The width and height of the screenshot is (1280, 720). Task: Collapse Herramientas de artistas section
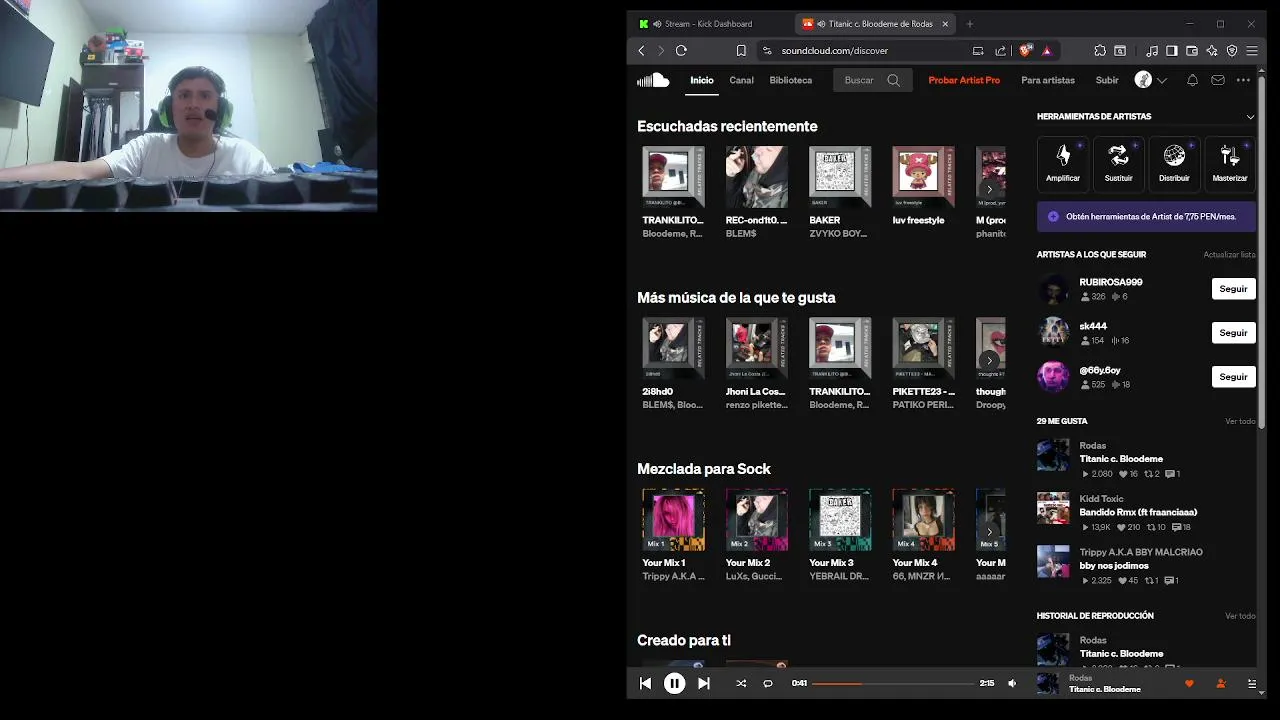(1250, 117)
